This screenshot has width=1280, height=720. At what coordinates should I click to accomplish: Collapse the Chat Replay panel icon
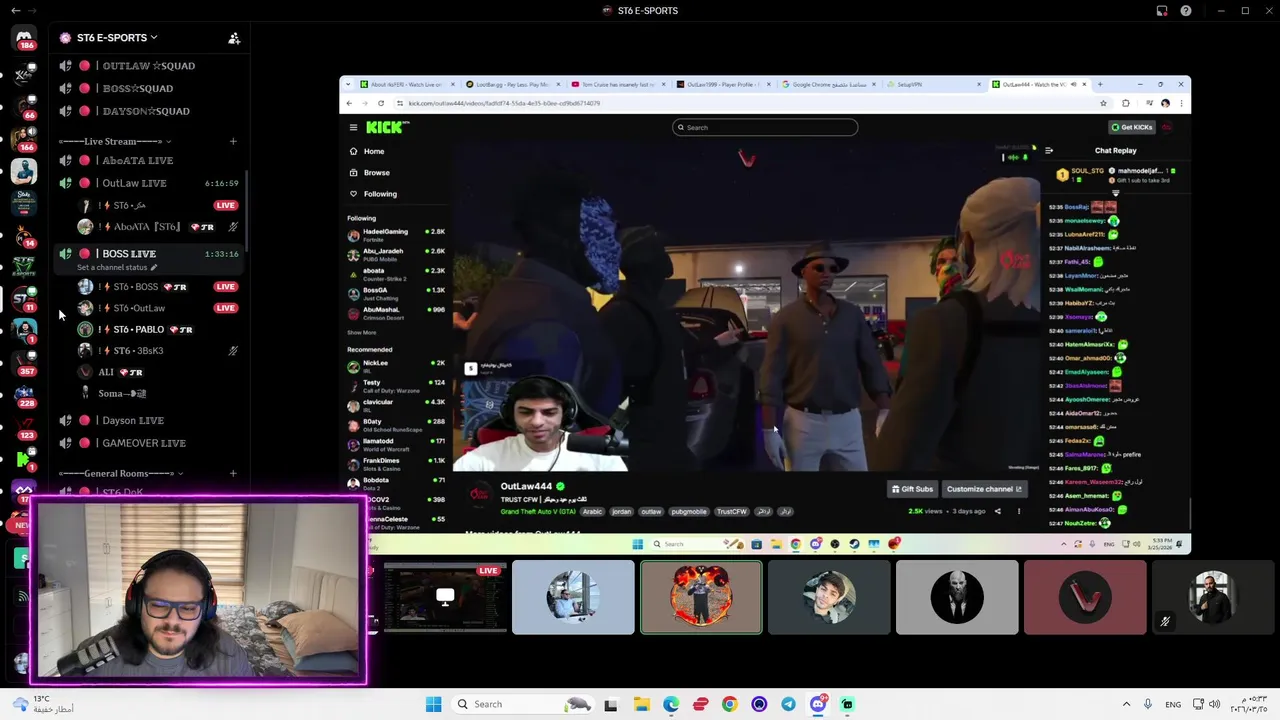click(x=1048, y=151)
